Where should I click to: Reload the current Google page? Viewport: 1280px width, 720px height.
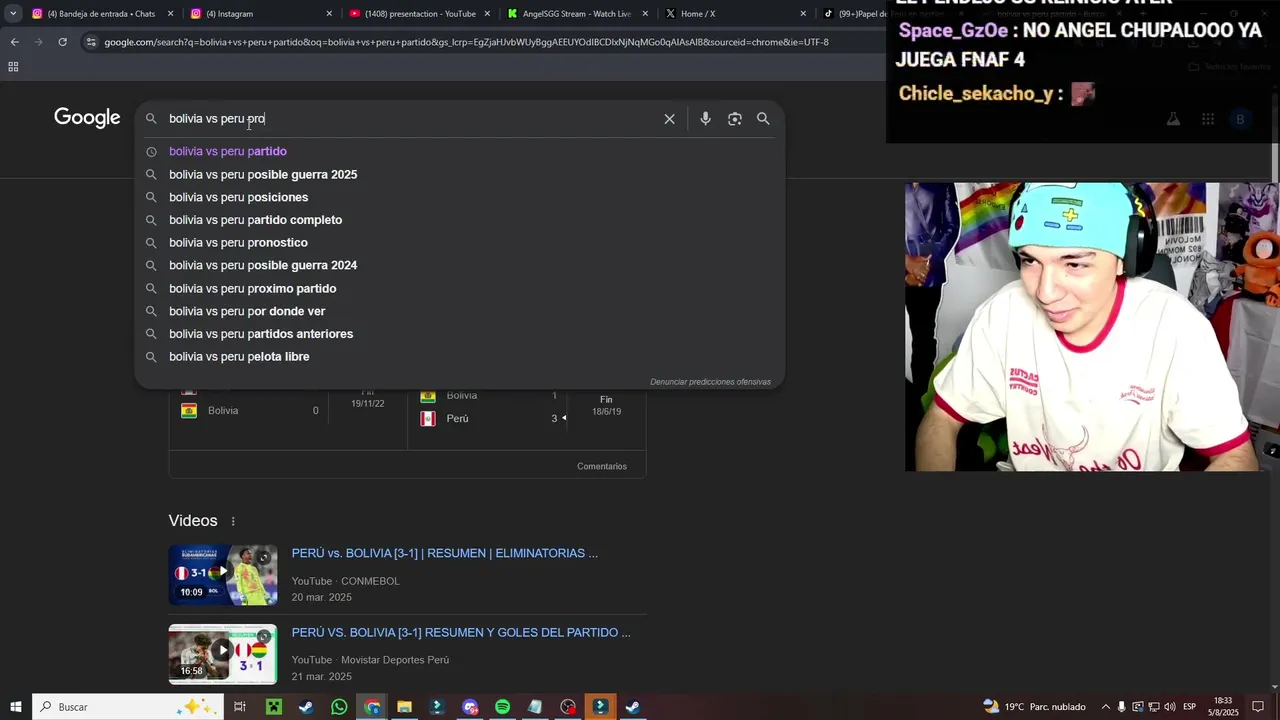(x=62, y=42)
